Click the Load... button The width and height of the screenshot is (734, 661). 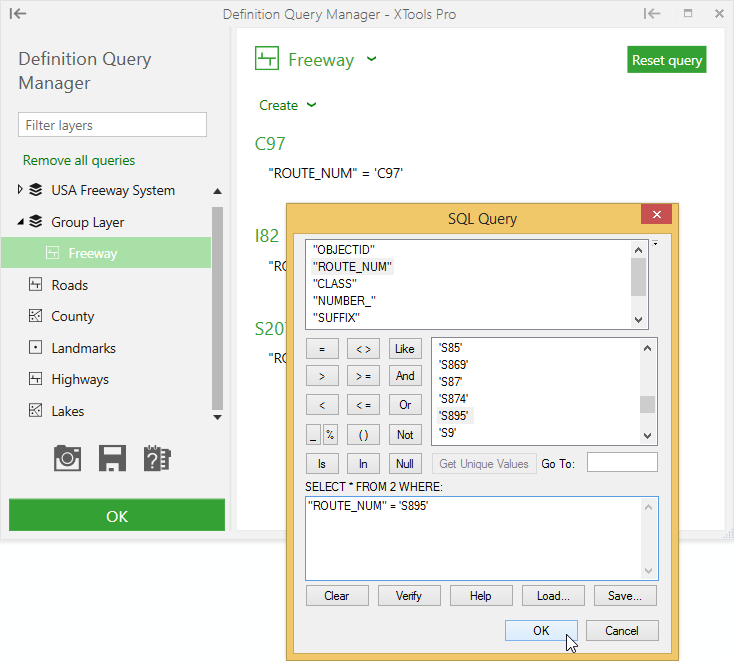click(x=553, y=595)
